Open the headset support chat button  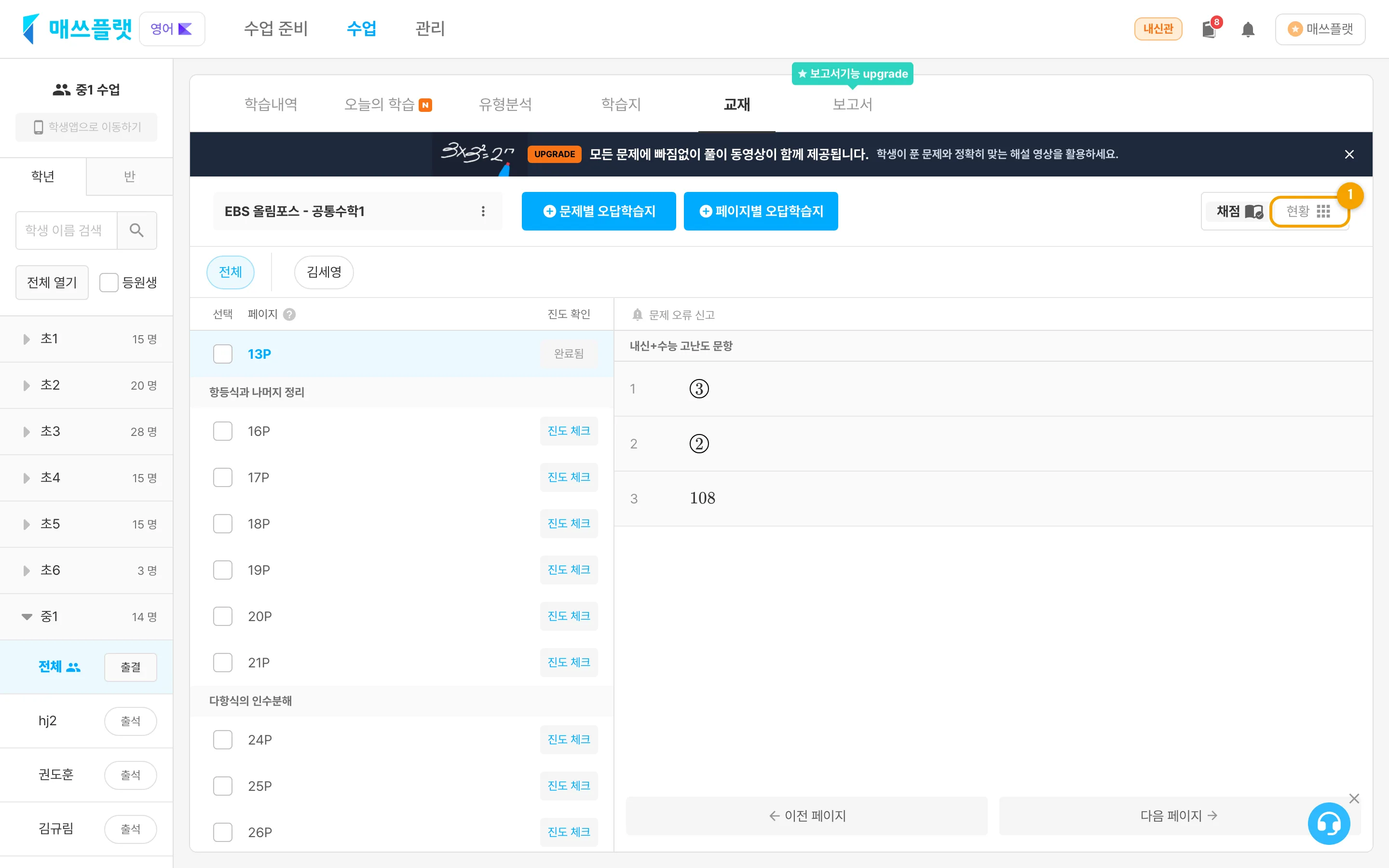pos(1329,824)
